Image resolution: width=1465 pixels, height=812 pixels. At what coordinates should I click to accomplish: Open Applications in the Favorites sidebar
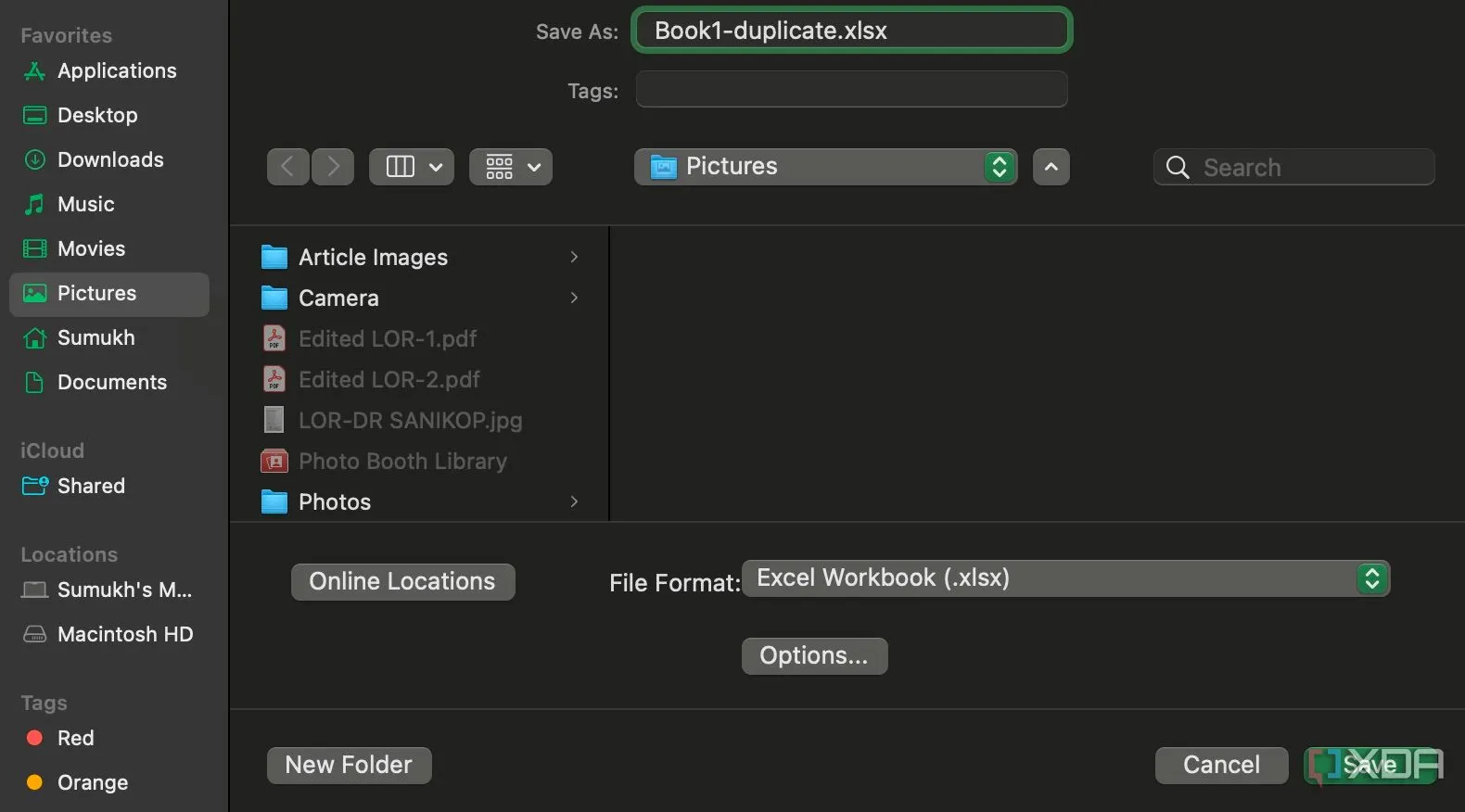click(x=109, y=70)
